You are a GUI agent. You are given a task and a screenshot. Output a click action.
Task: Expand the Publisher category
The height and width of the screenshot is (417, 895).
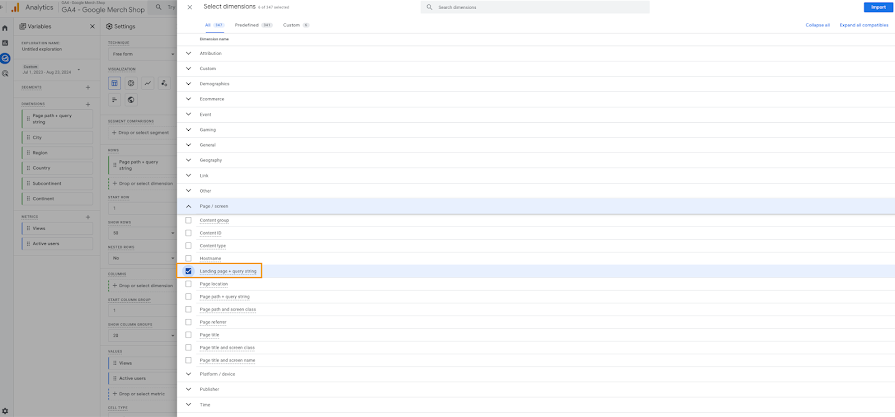point(189,389)
